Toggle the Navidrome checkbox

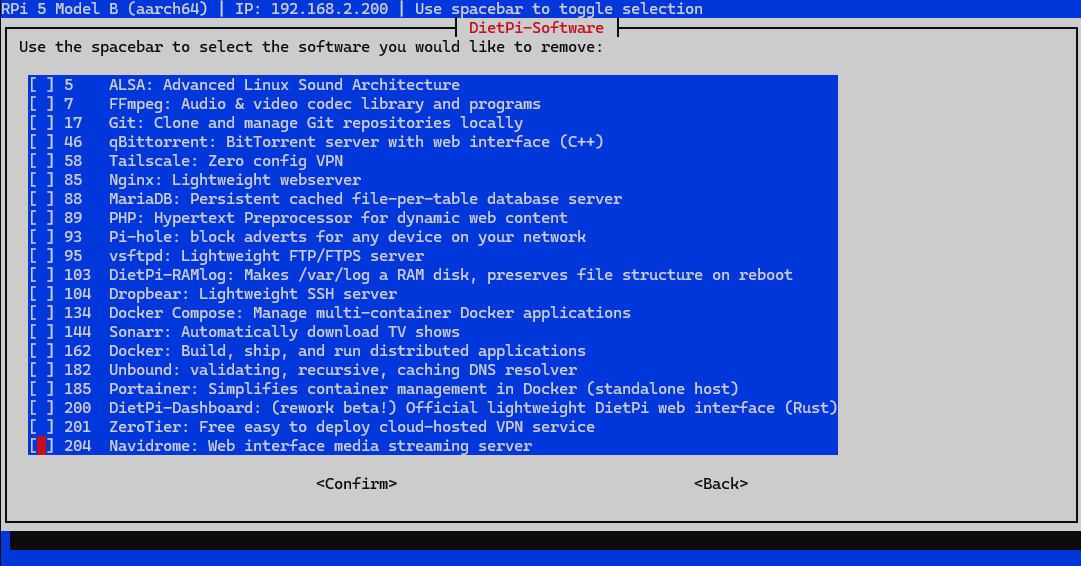tap(41, 445)
